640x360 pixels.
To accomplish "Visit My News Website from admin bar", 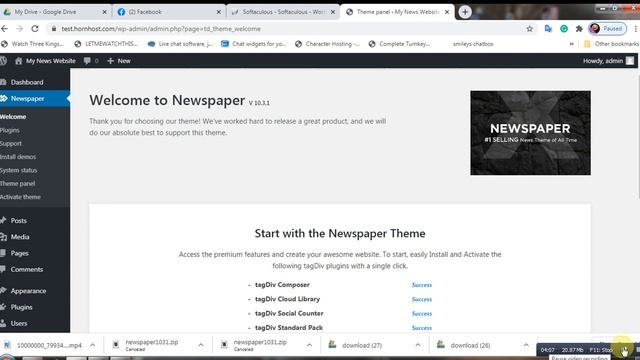I will [45, 61].
